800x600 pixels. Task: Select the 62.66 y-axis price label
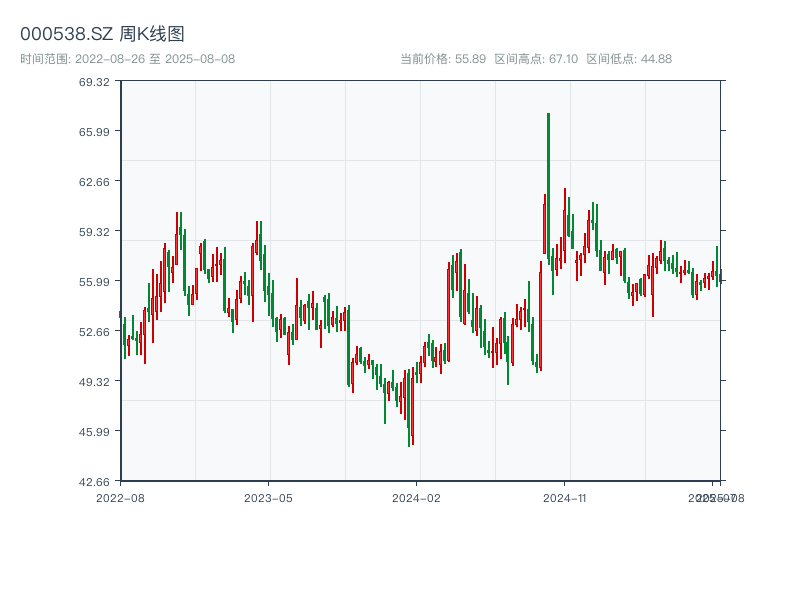coord(94,181)
